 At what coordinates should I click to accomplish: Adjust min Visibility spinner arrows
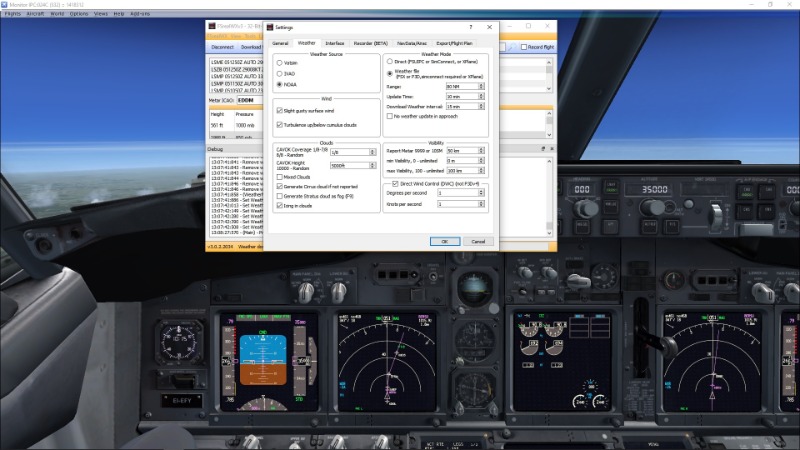coord(481,160)
